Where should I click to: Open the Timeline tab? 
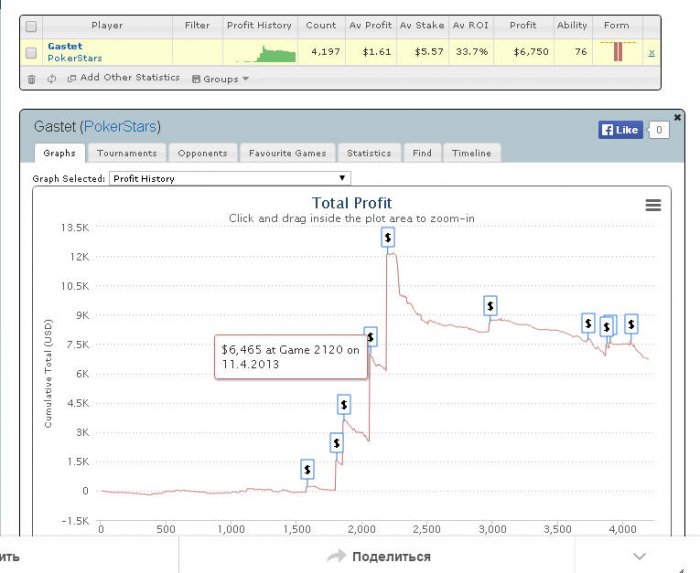coord(471,153)
